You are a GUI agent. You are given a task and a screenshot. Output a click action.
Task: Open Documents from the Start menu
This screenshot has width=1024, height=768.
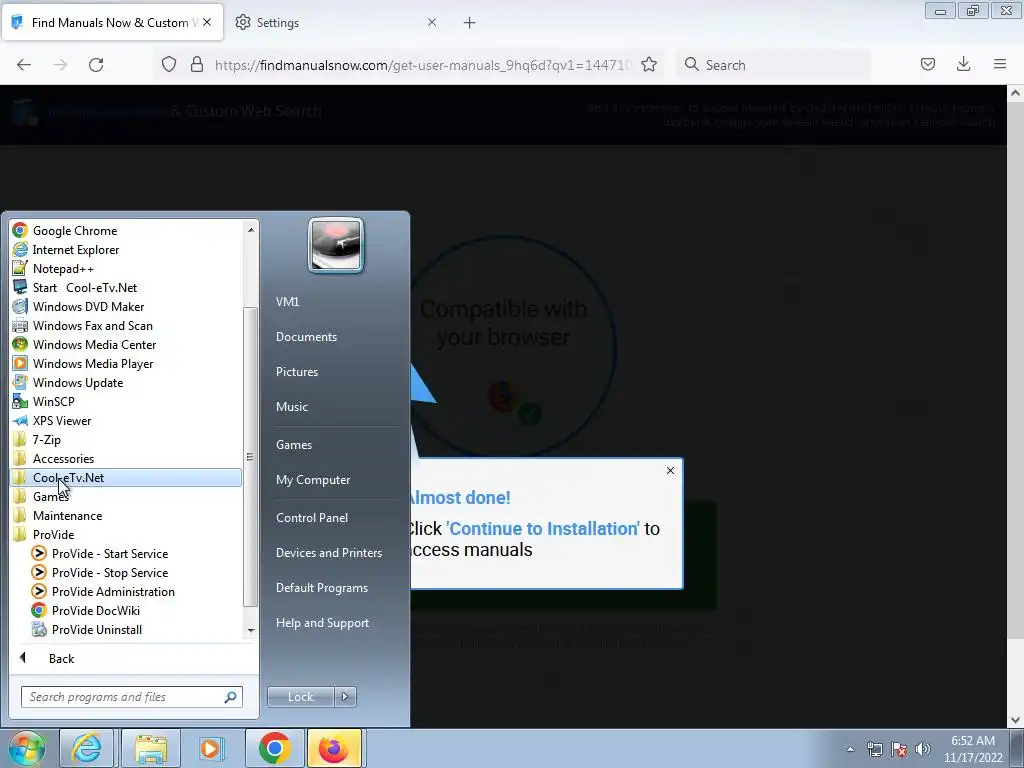(x=306, y=337)
